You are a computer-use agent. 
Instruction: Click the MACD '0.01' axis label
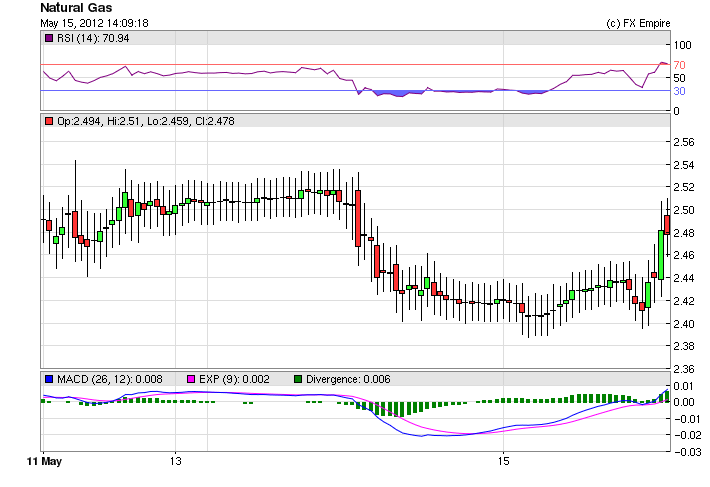pos(684,386)
